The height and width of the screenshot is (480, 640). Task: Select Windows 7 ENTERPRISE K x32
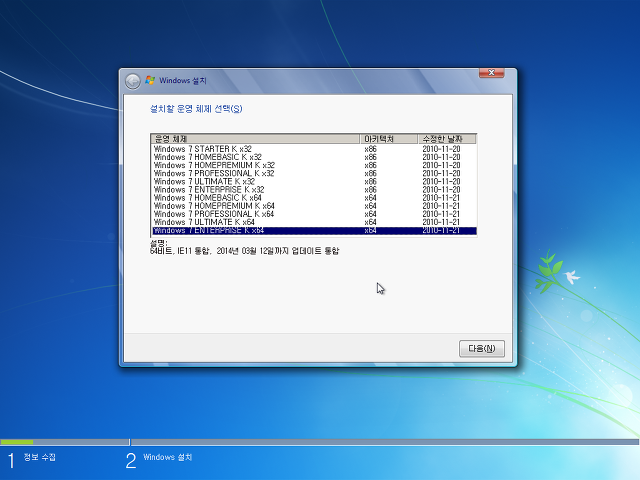click(x=313, y=190)
